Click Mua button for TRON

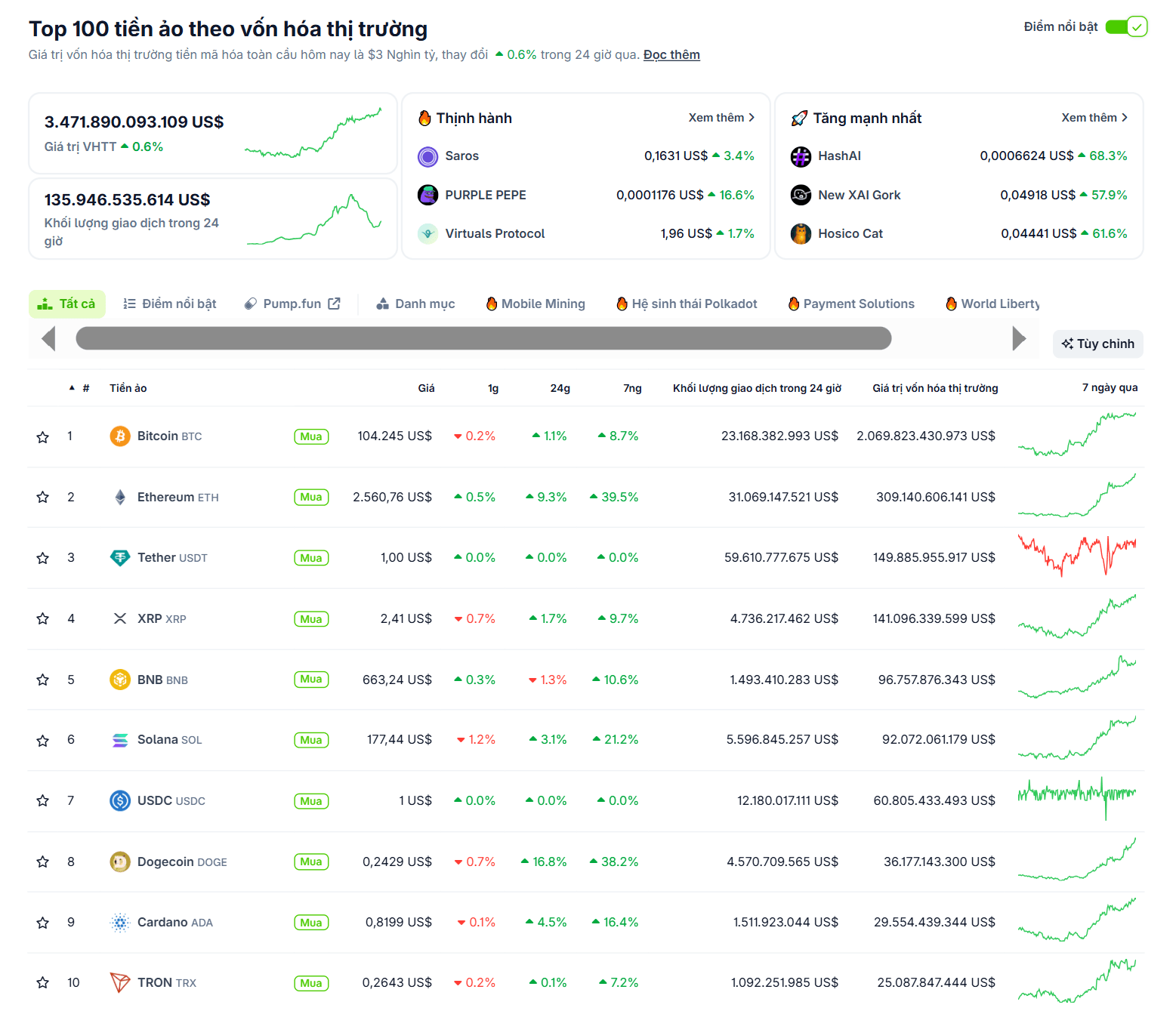pyautogui.click(x=311, y=983)
